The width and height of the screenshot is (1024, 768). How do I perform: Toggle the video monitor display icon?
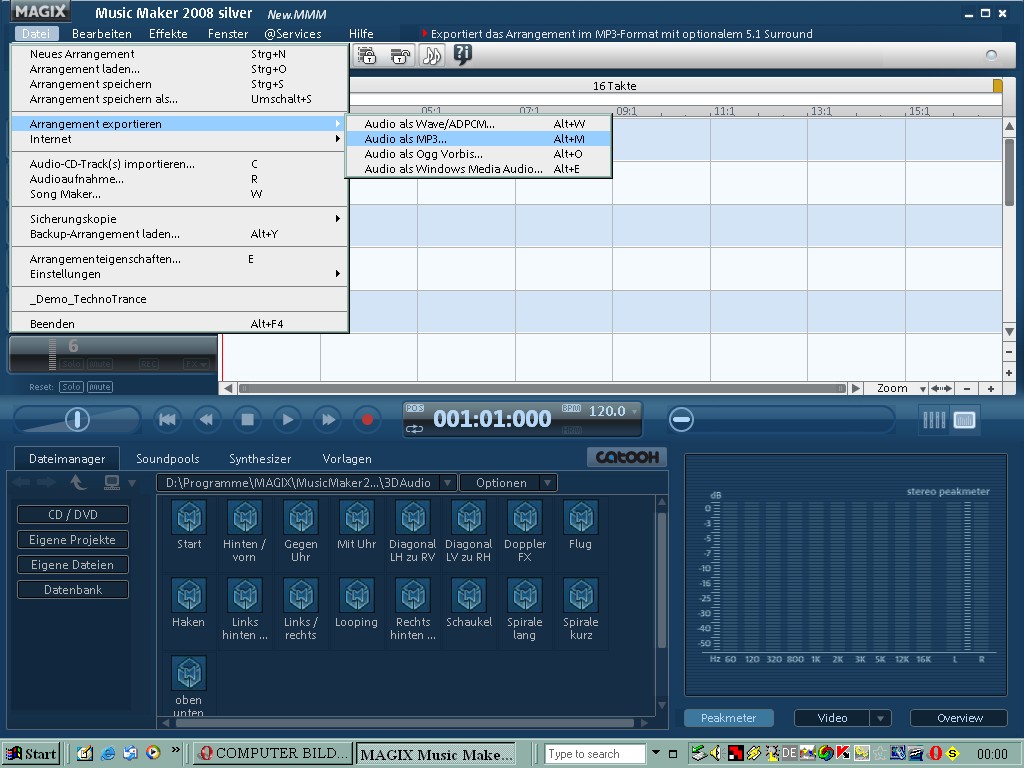click(965, 420)
